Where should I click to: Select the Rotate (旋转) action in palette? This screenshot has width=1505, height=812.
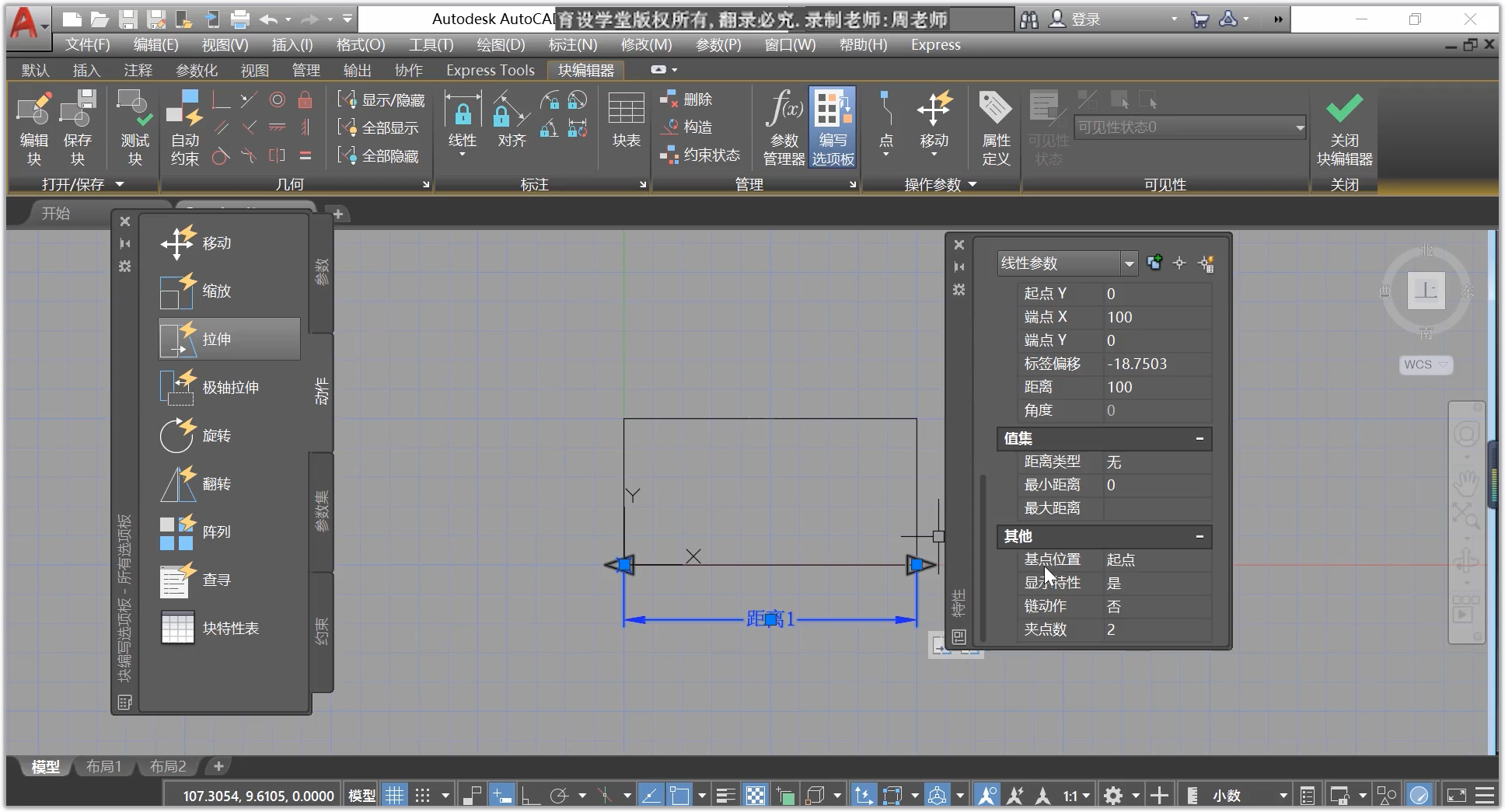(229, 435)
